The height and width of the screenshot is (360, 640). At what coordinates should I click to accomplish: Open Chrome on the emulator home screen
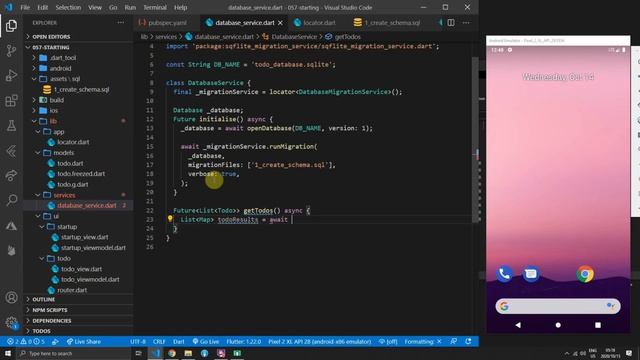tap(585, 274)
